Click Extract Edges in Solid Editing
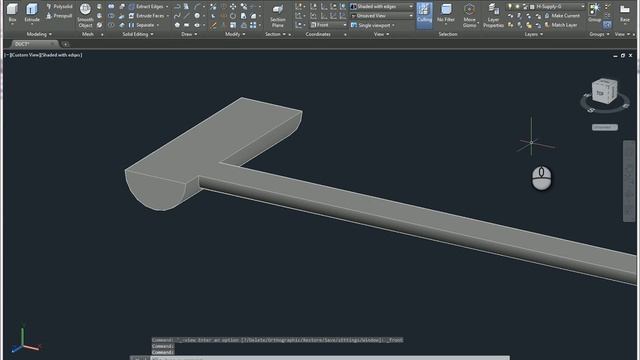The image size is (640, 360). click(x=146, y=7)
